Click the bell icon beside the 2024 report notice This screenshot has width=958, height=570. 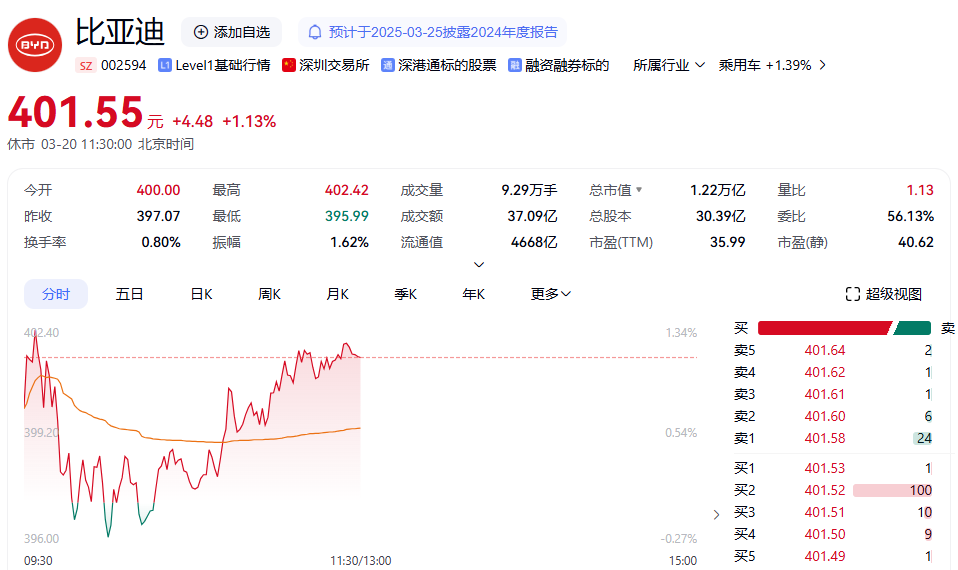(x=315, y=32)
